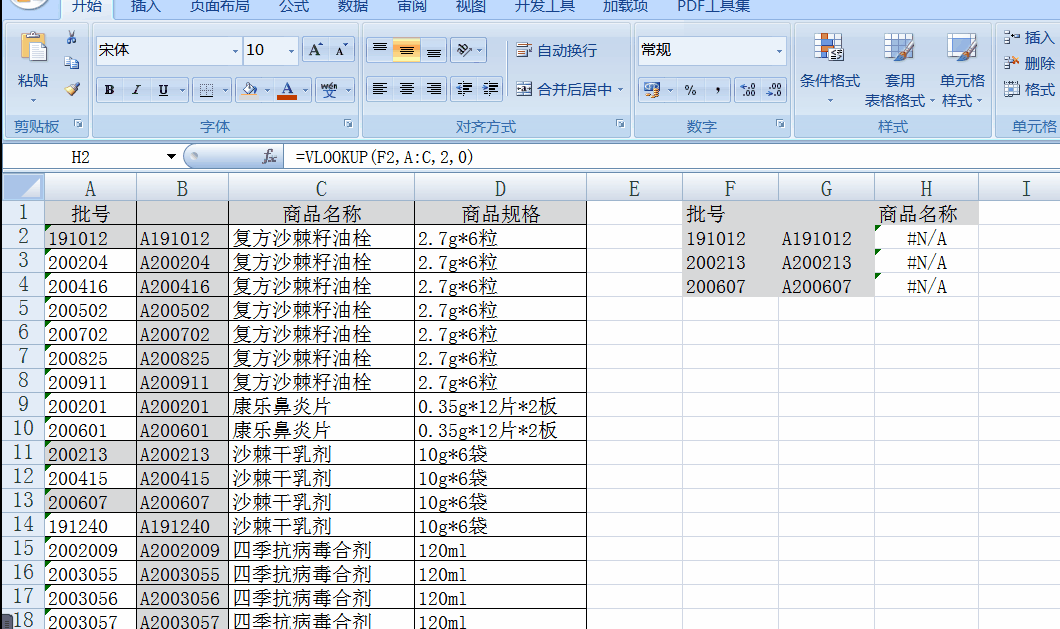Open underline style dropdown arrow
Image resolution: width=1060 pixels, height=629 pixels.
(182, 90)
